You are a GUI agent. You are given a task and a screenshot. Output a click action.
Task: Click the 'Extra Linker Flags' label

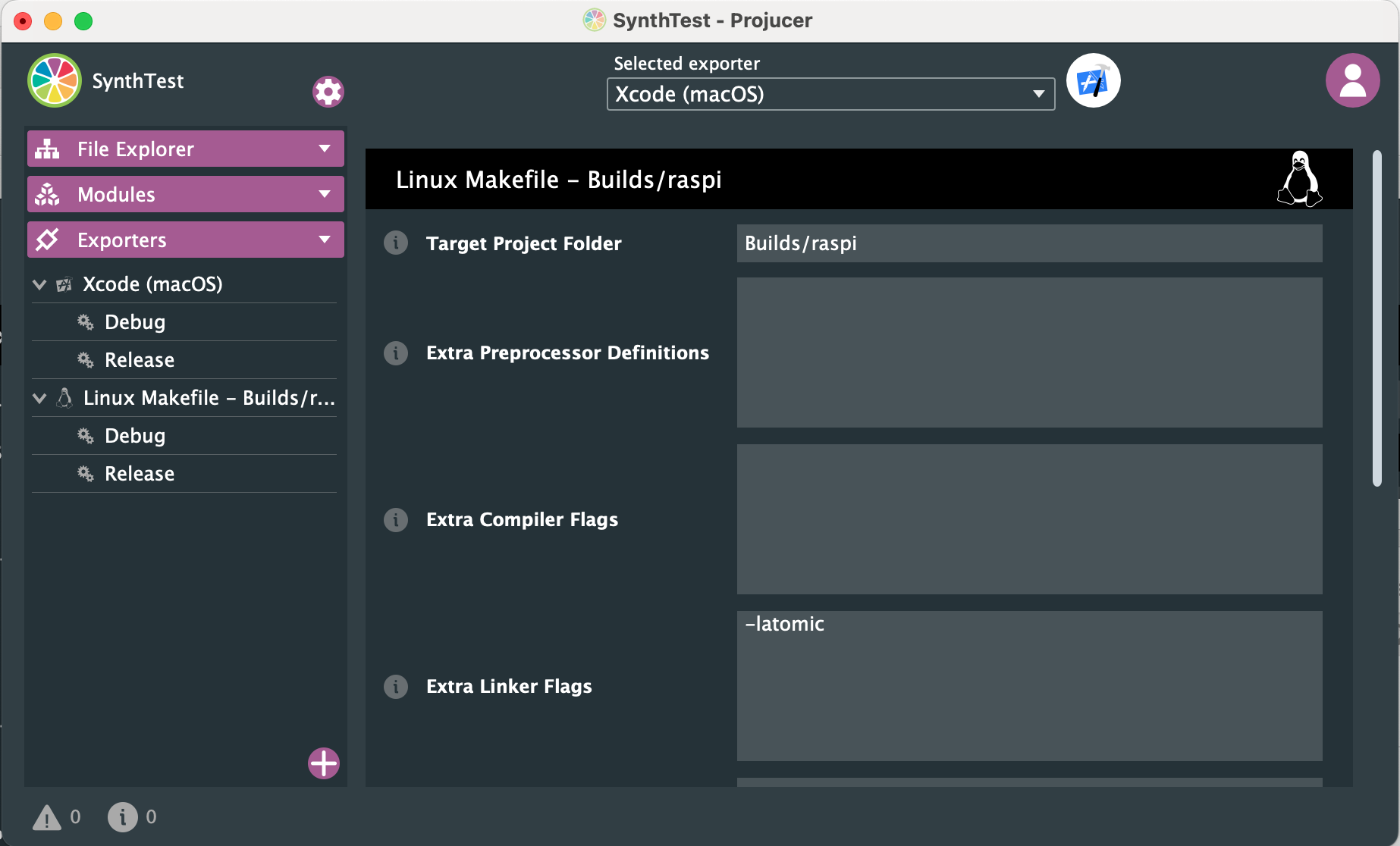pyautogui.click(x=510, y=686)
